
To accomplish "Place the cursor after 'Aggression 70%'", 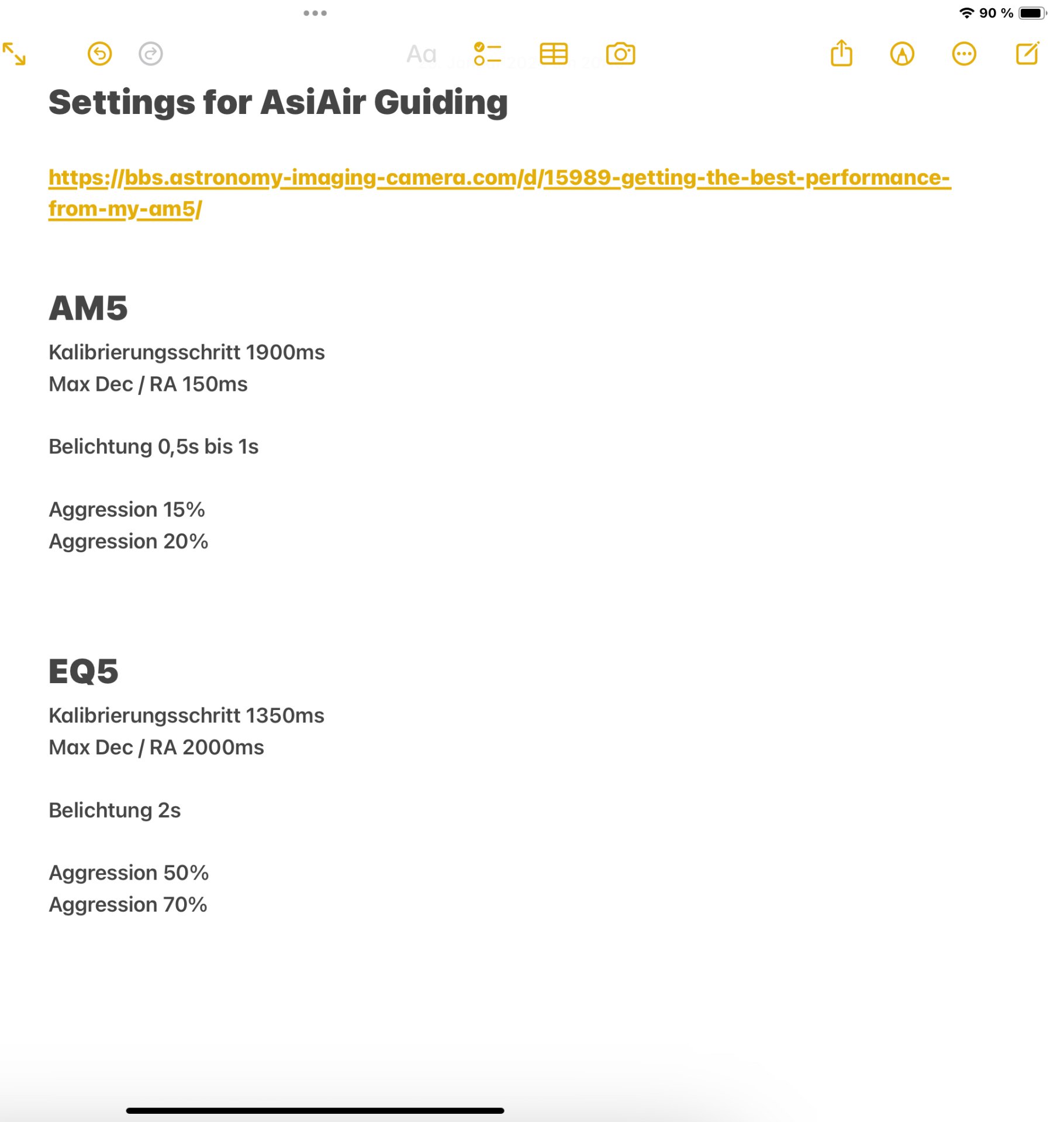I will pyautogui.click(x=209, y=906).
